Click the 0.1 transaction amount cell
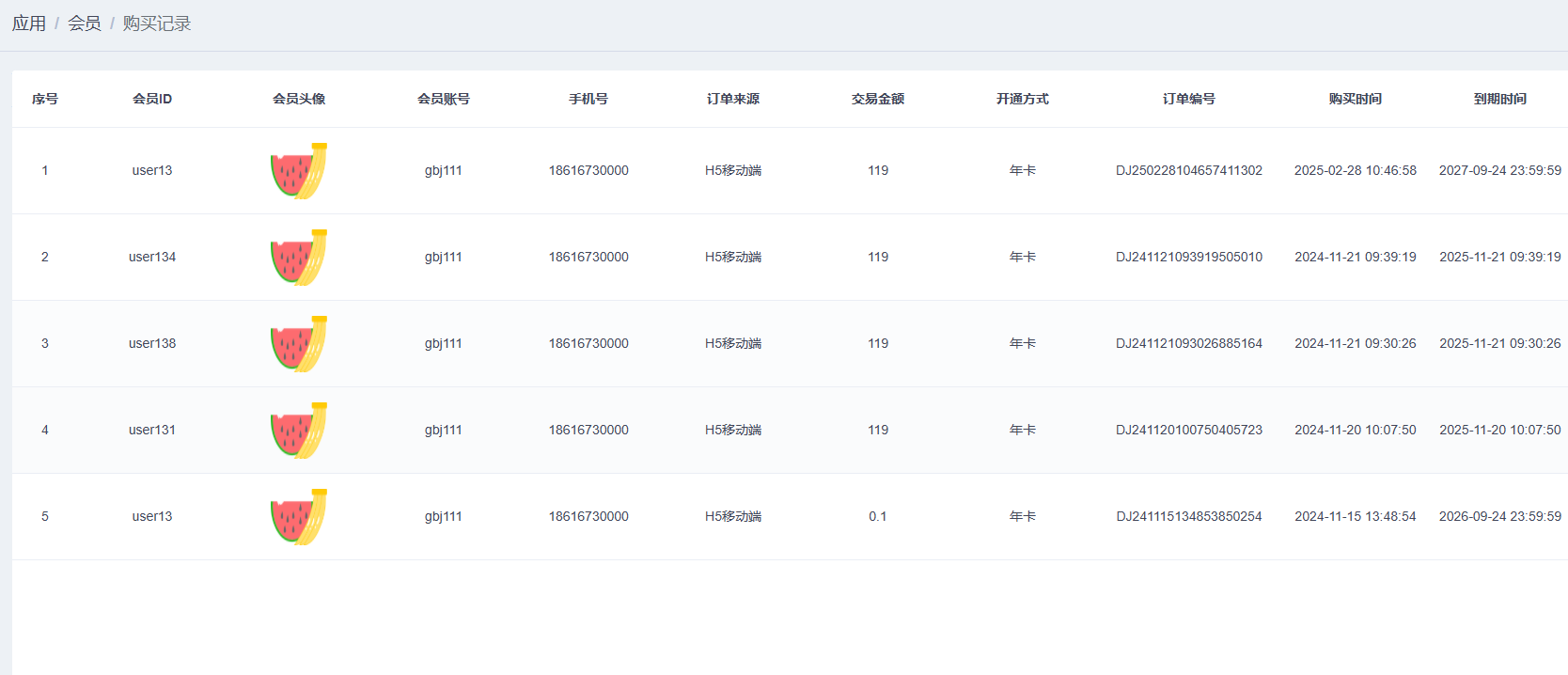This screenshot has height=675, width=1568. pos(878,516)
